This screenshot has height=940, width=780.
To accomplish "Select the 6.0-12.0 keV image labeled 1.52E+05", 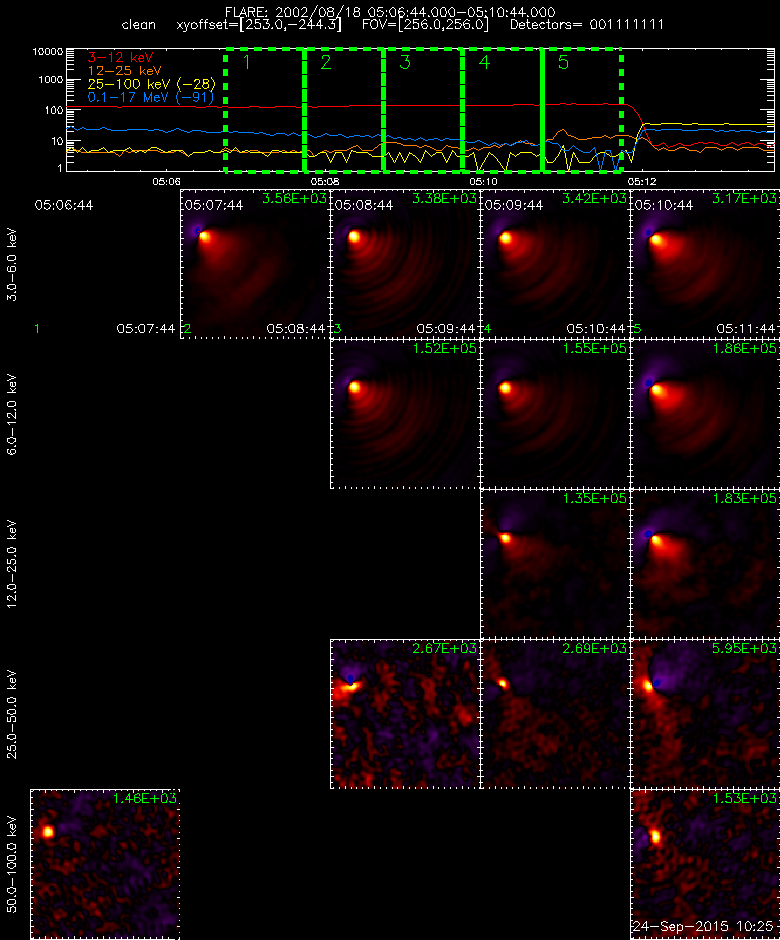I will (405, 414).
